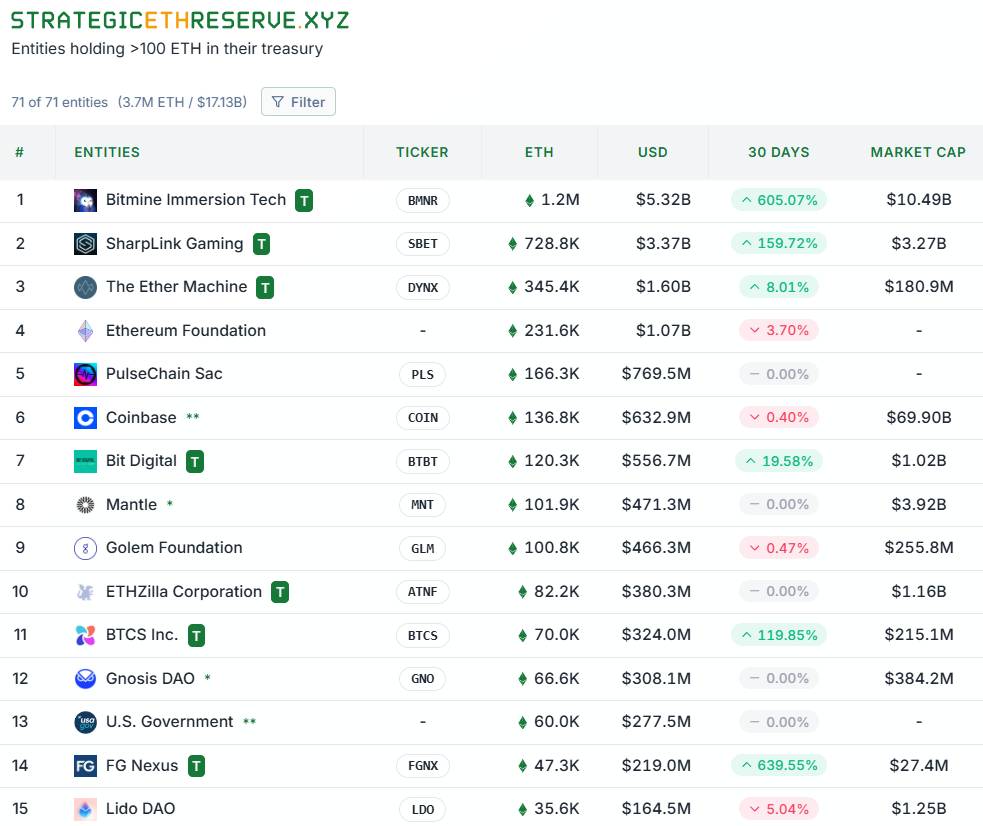
Task: Click the GLM ticker pill
Action: (423, 548)
